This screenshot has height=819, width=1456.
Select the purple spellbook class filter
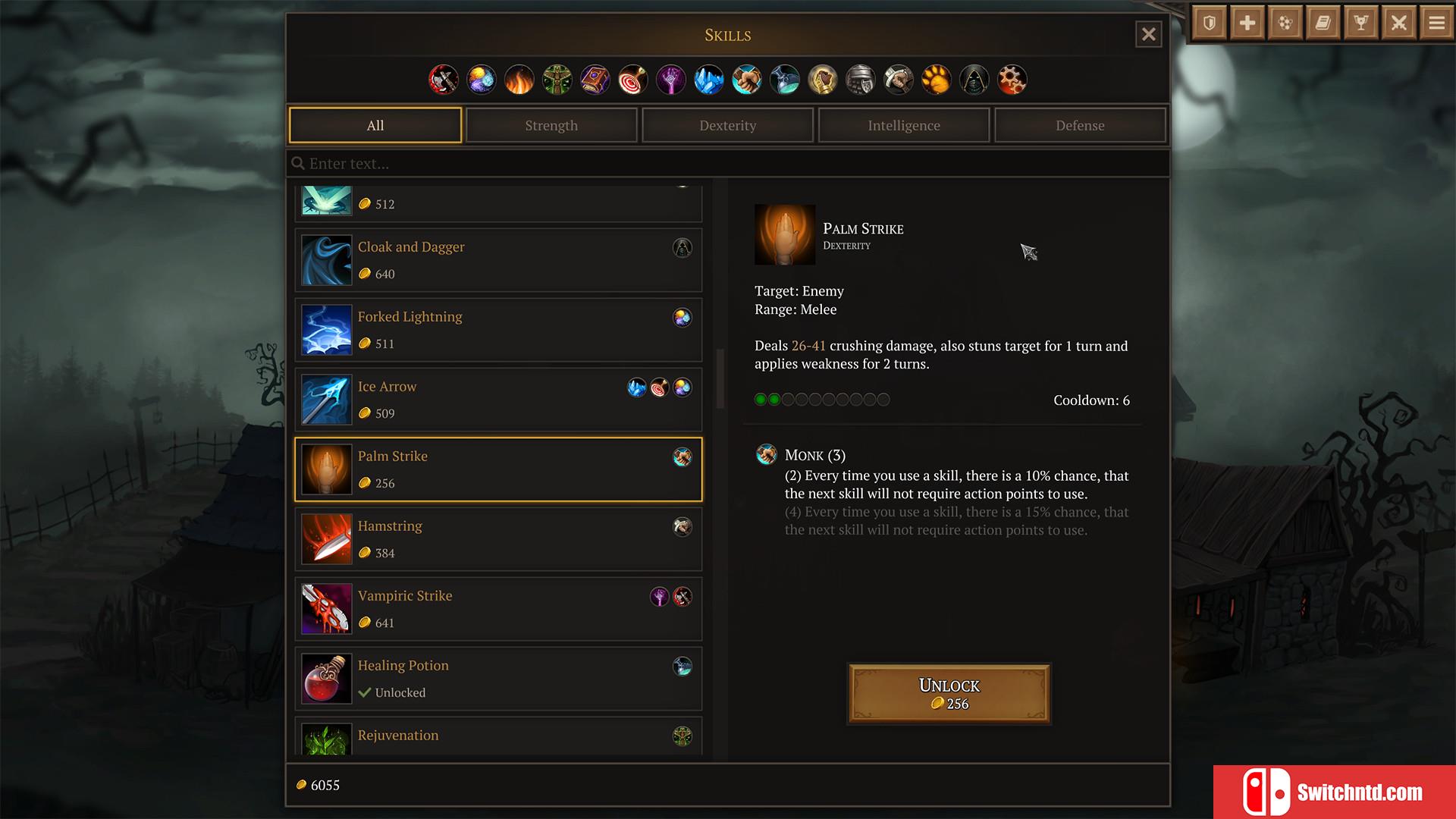pyautogui.click(x=595, y=80)
